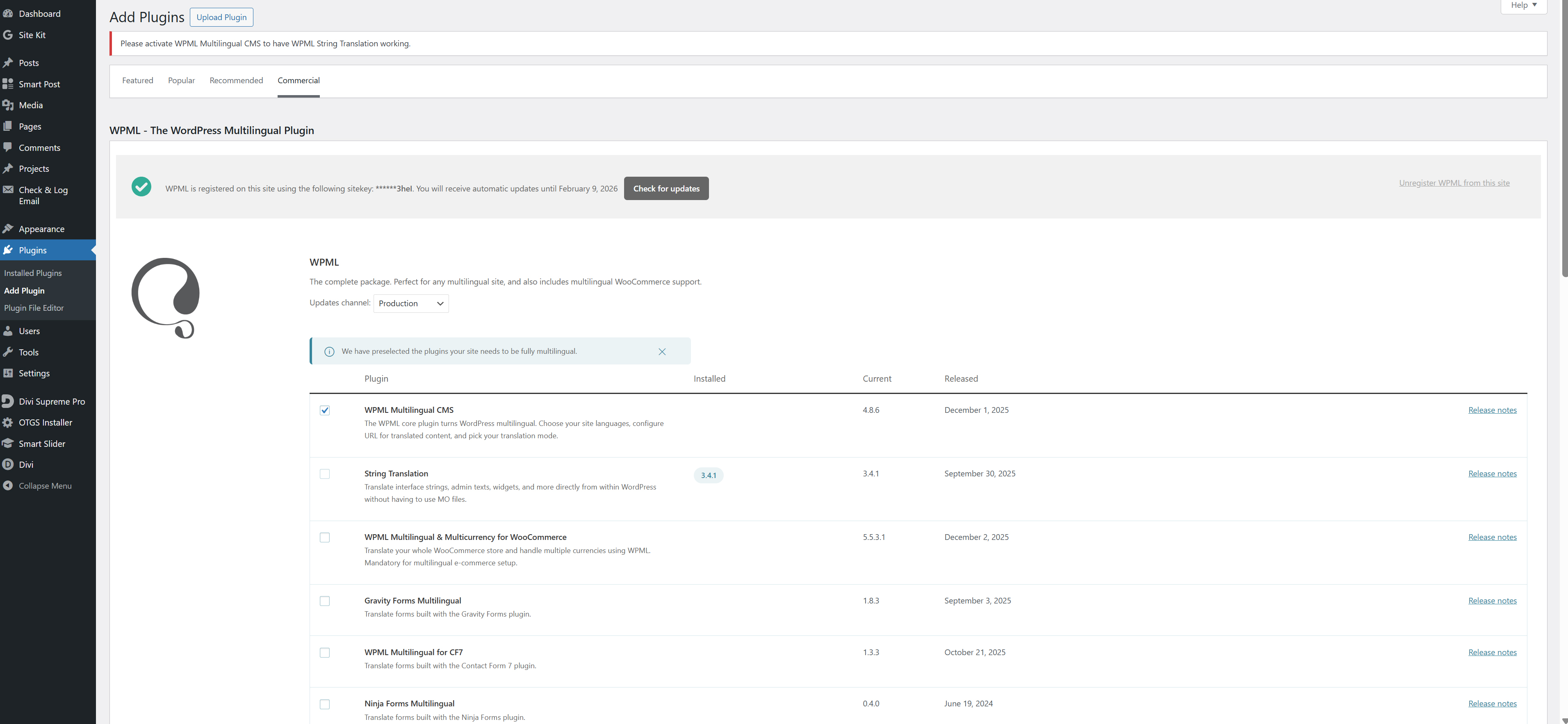Image resolution: width=1568 pixels, height=724 pixels.
Task: Dismiss the preselected plugins info notice
Action: [x=662, y=352]
